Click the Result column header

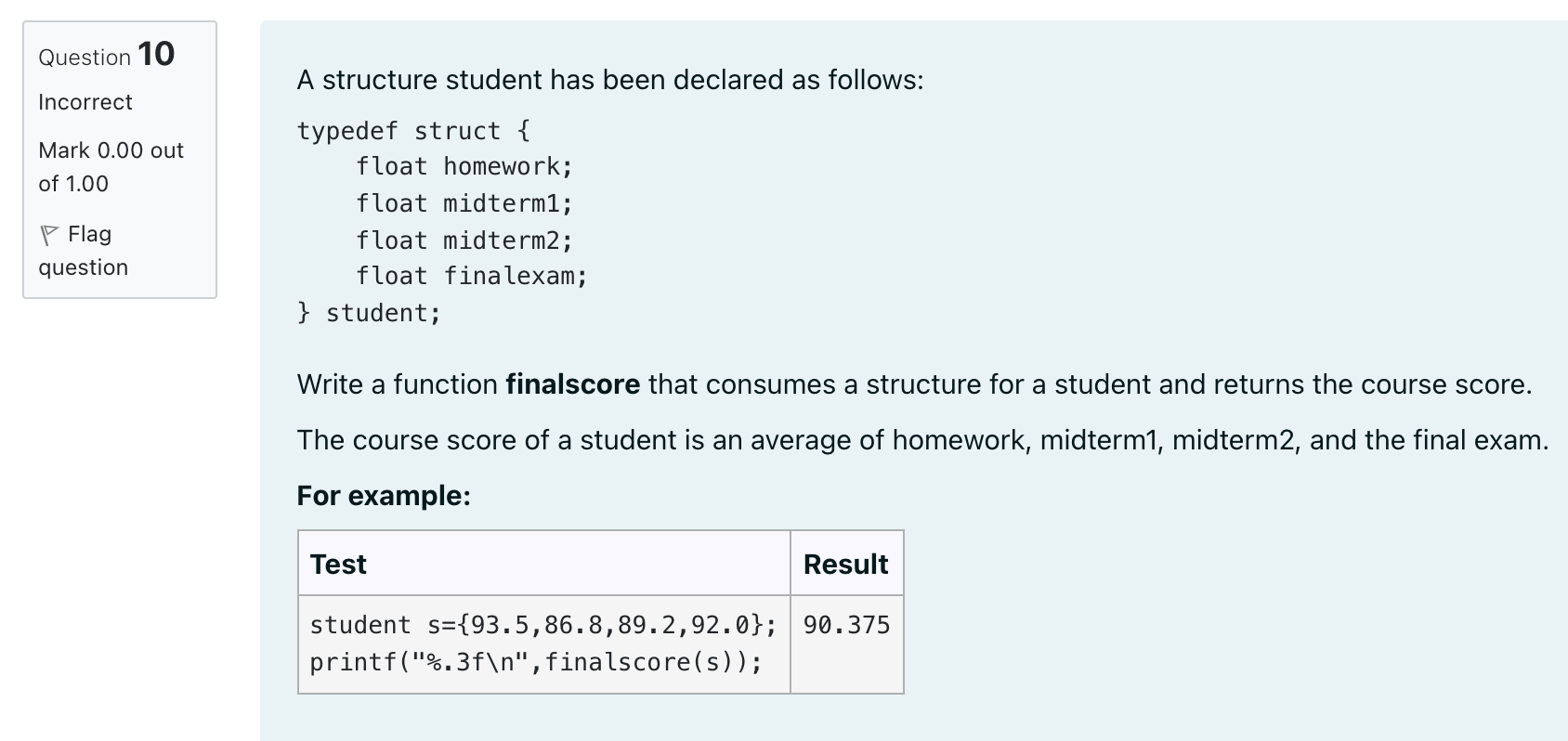point(846,564)
